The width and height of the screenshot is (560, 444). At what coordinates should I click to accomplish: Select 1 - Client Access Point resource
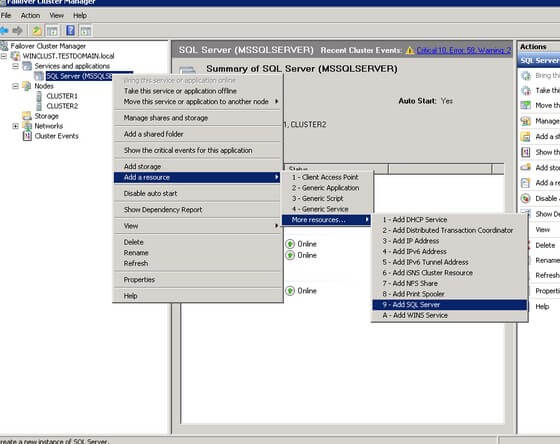coord(326,177)
